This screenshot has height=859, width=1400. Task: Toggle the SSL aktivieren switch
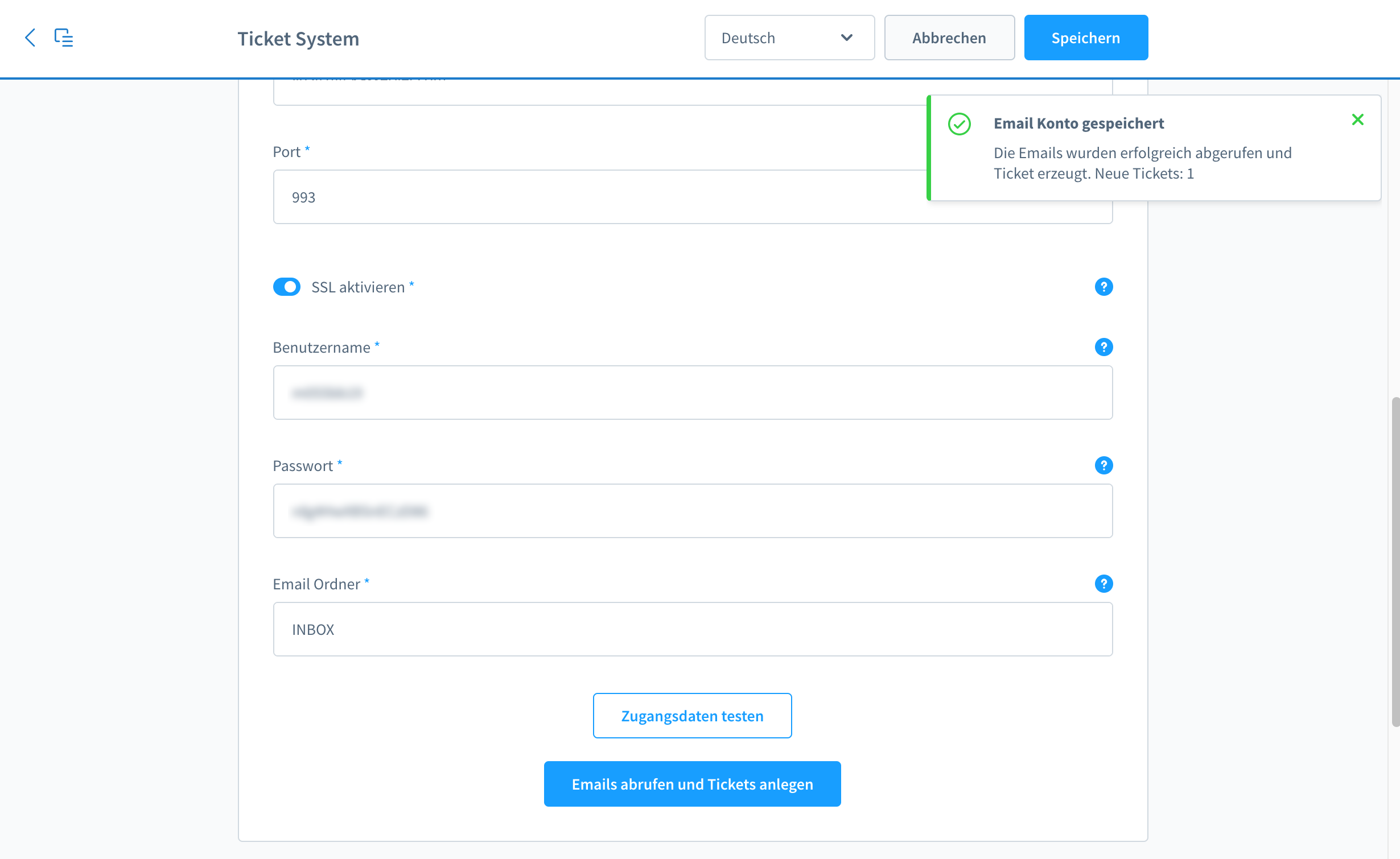coord(287,287)
